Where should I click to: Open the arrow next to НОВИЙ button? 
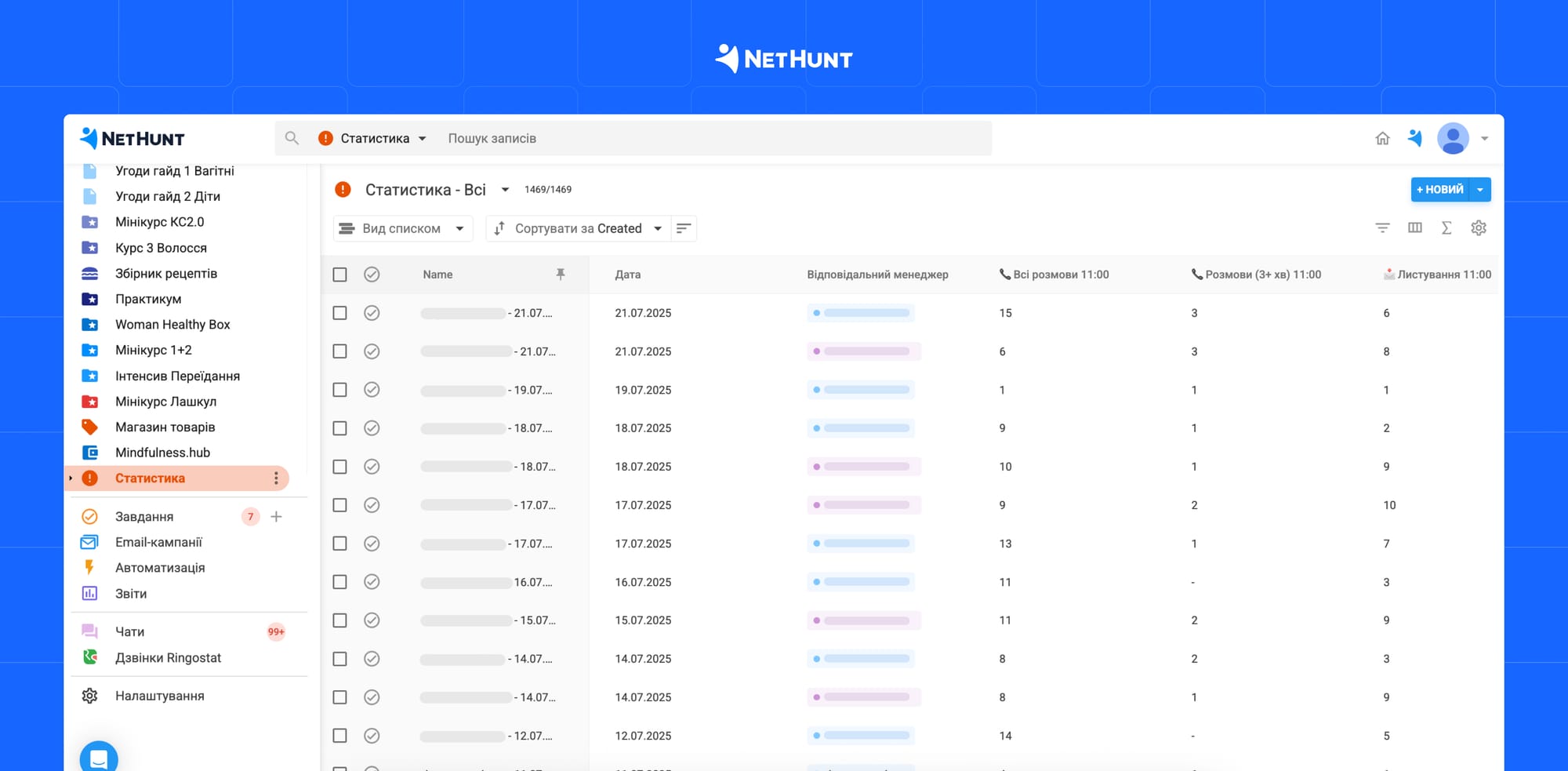(1480, 190)
